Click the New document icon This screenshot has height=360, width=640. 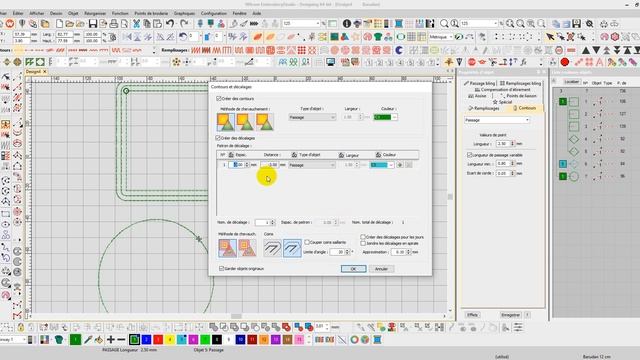(60, 24)
